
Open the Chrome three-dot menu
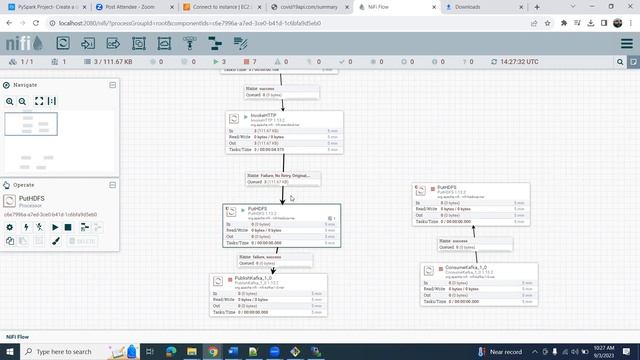pos(631,23)
